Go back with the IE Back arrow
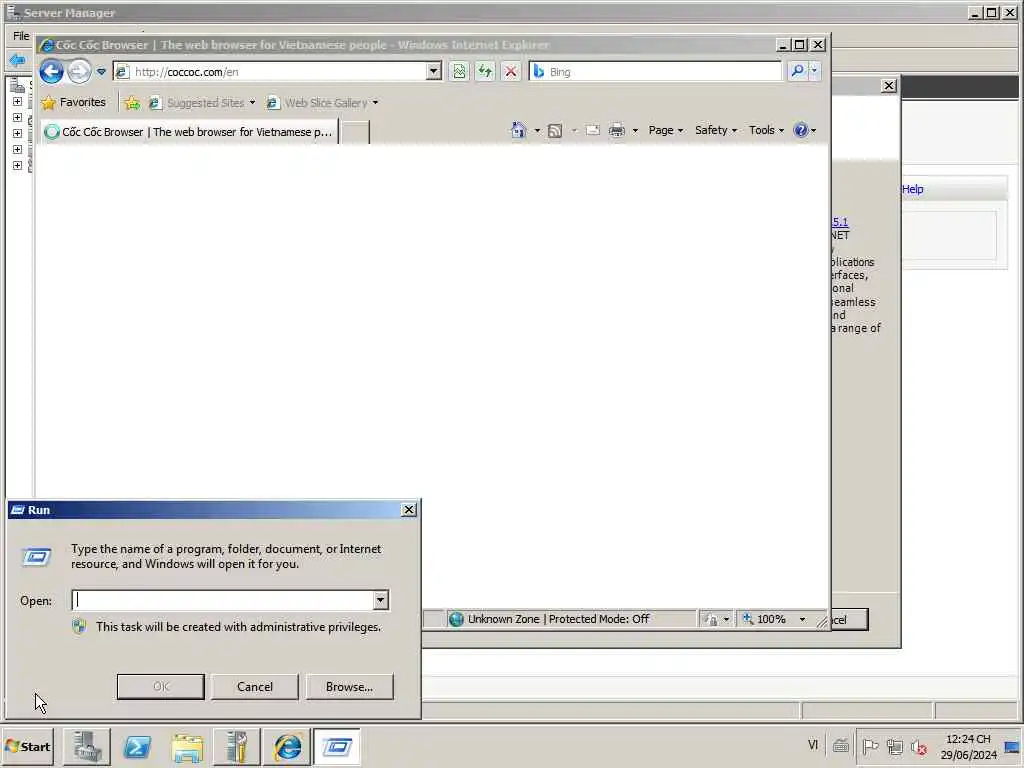This screenshot has width=1024, height=768. [52, 71]
